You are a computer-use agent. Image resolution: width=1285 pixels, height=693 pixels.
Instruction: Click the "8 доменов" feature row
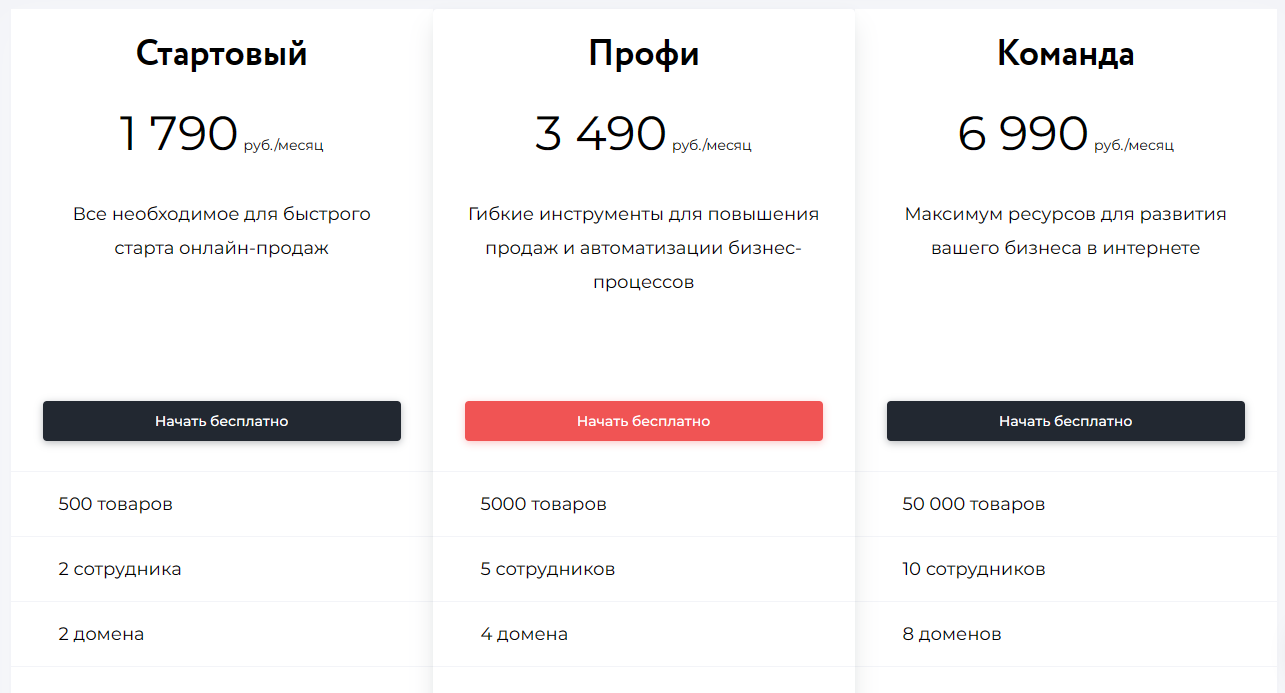(951, 634)
